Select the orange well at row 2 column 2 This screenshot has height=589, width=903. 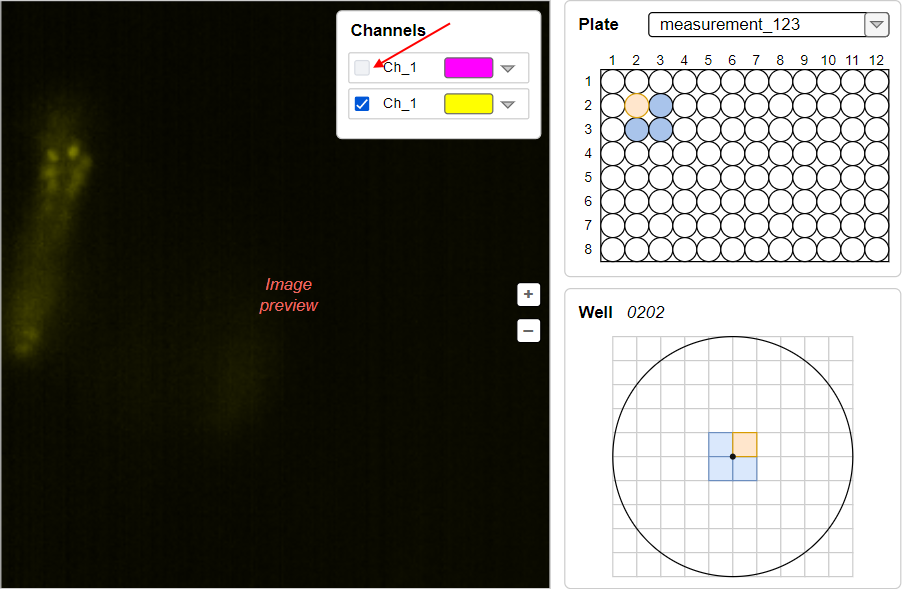pos(636,105)
